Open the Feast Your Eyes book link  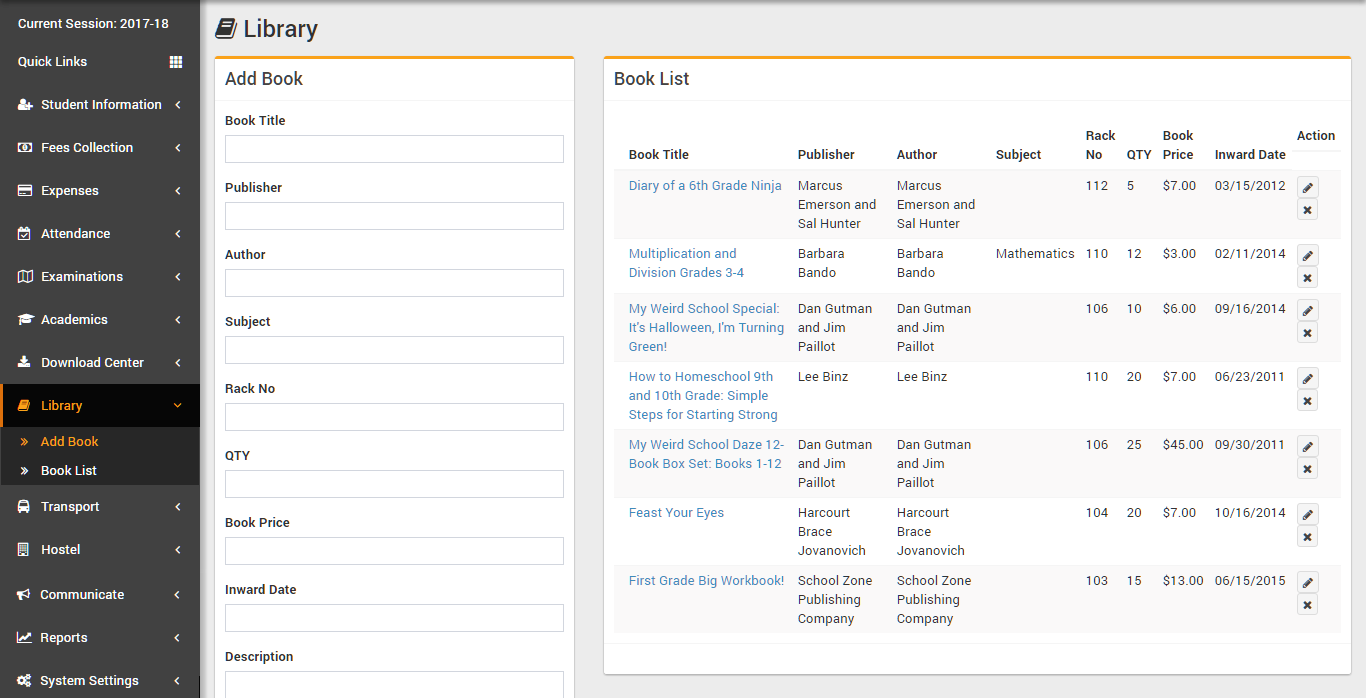(x=676, y=513)
